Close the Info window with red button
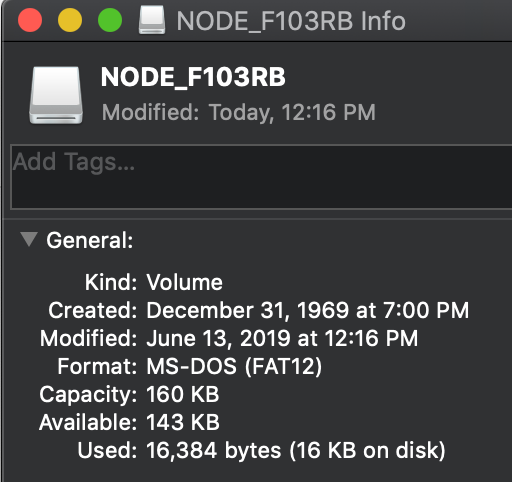Screen dimensions: 512x482 point(30,20)
